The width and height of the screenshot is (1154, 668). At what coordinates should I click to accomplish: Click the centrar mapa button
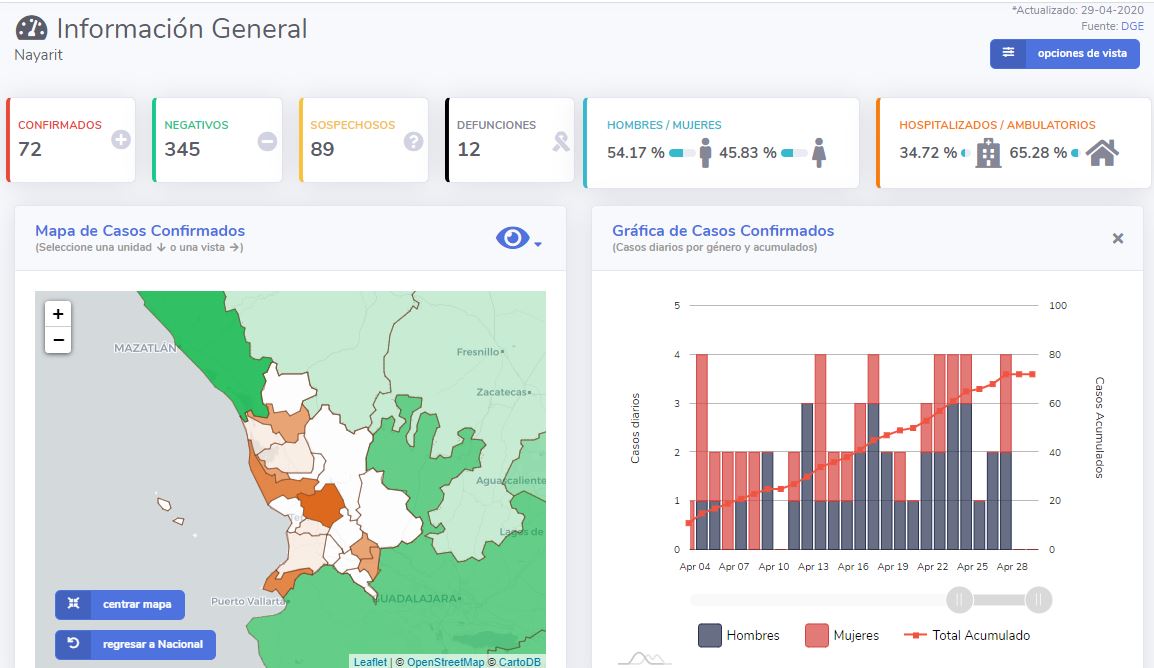pyautogui.click(x=120, y=605)
